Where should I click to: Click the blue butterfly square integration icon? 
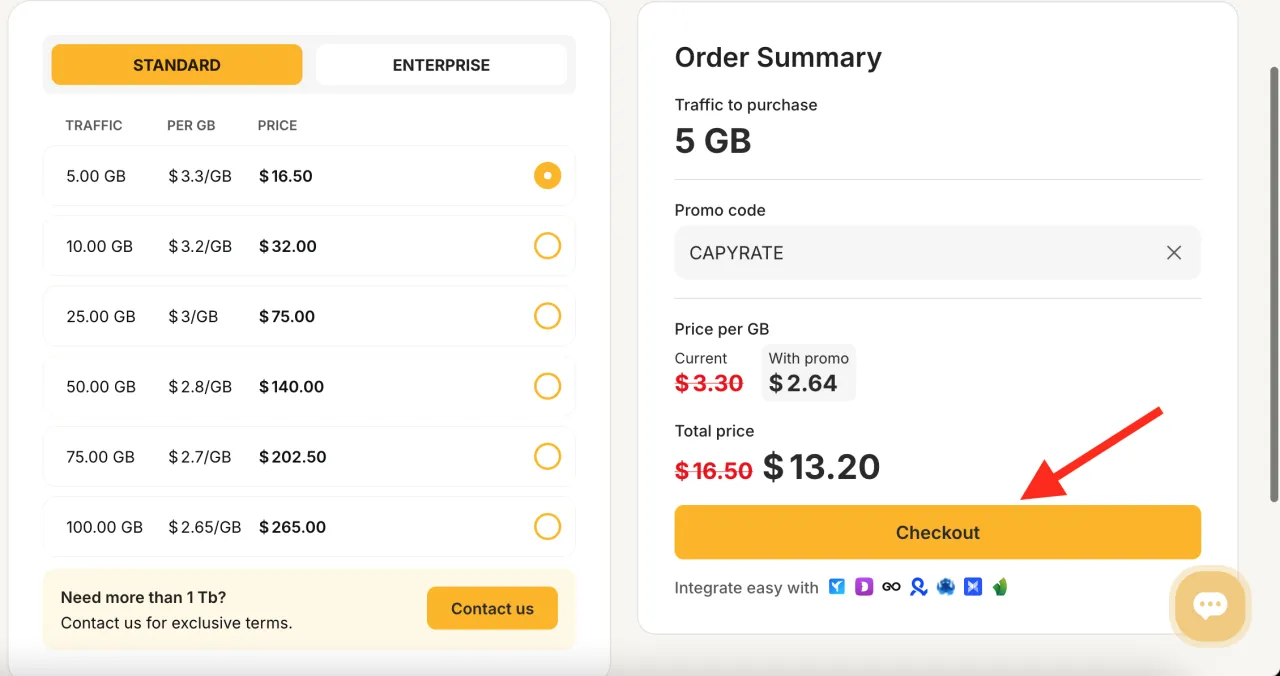(x=973, y=587)
